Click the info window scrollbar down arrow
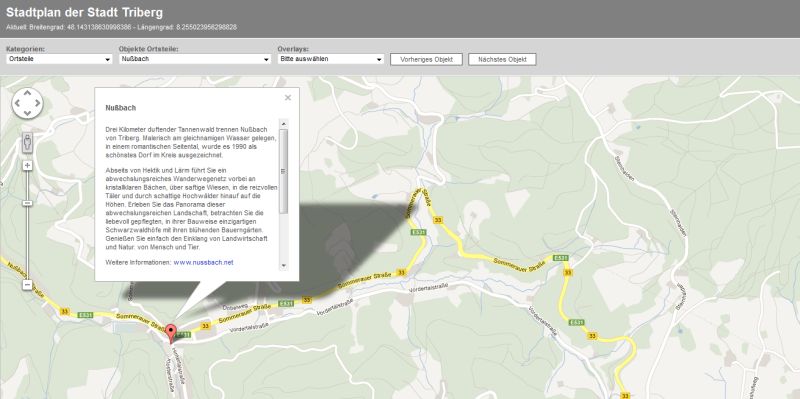Image resolution: width=800 pixels, height=399 pixels. coord(284,265)
